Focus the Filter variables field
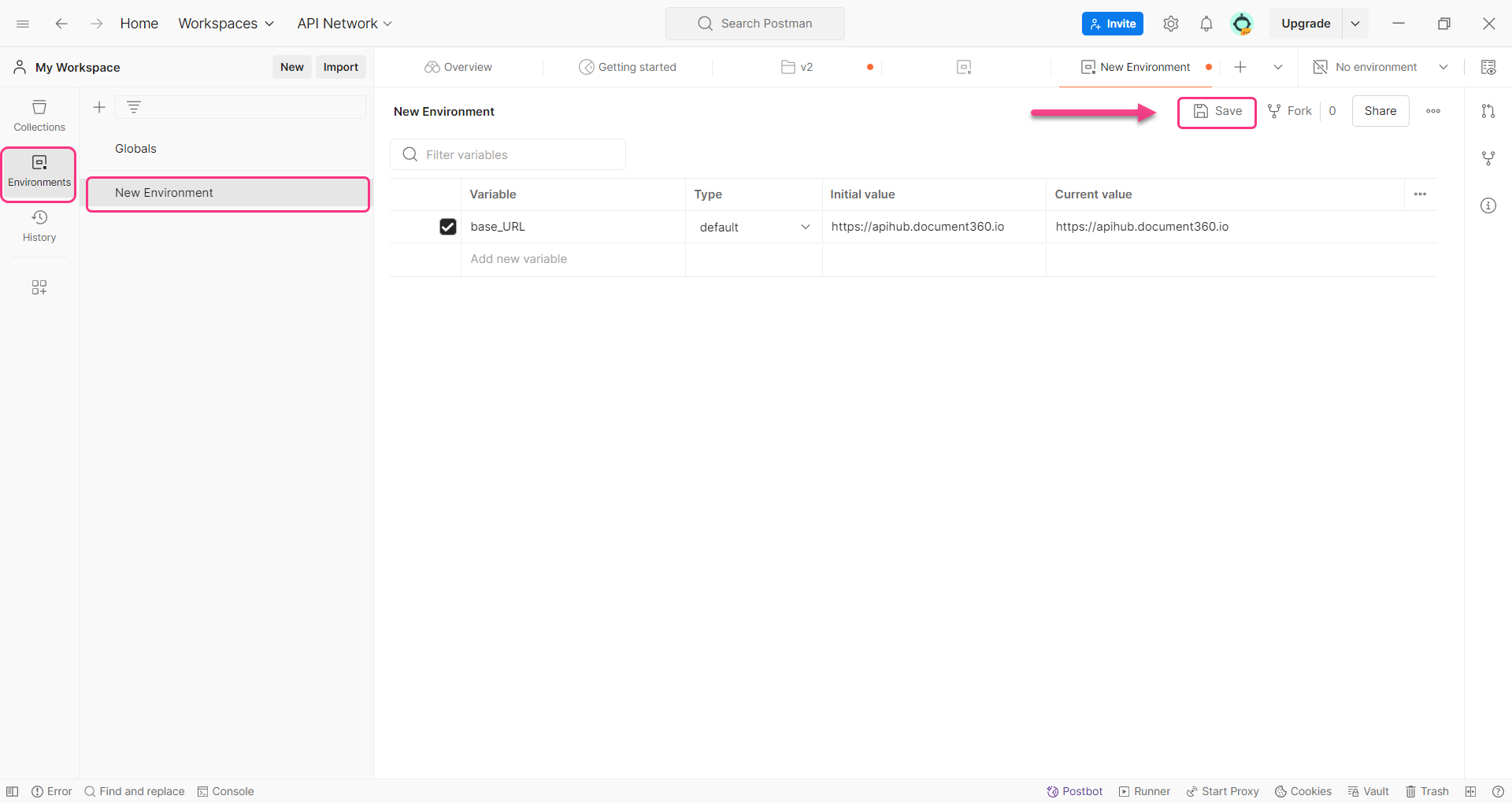 (x=508, y=154)
